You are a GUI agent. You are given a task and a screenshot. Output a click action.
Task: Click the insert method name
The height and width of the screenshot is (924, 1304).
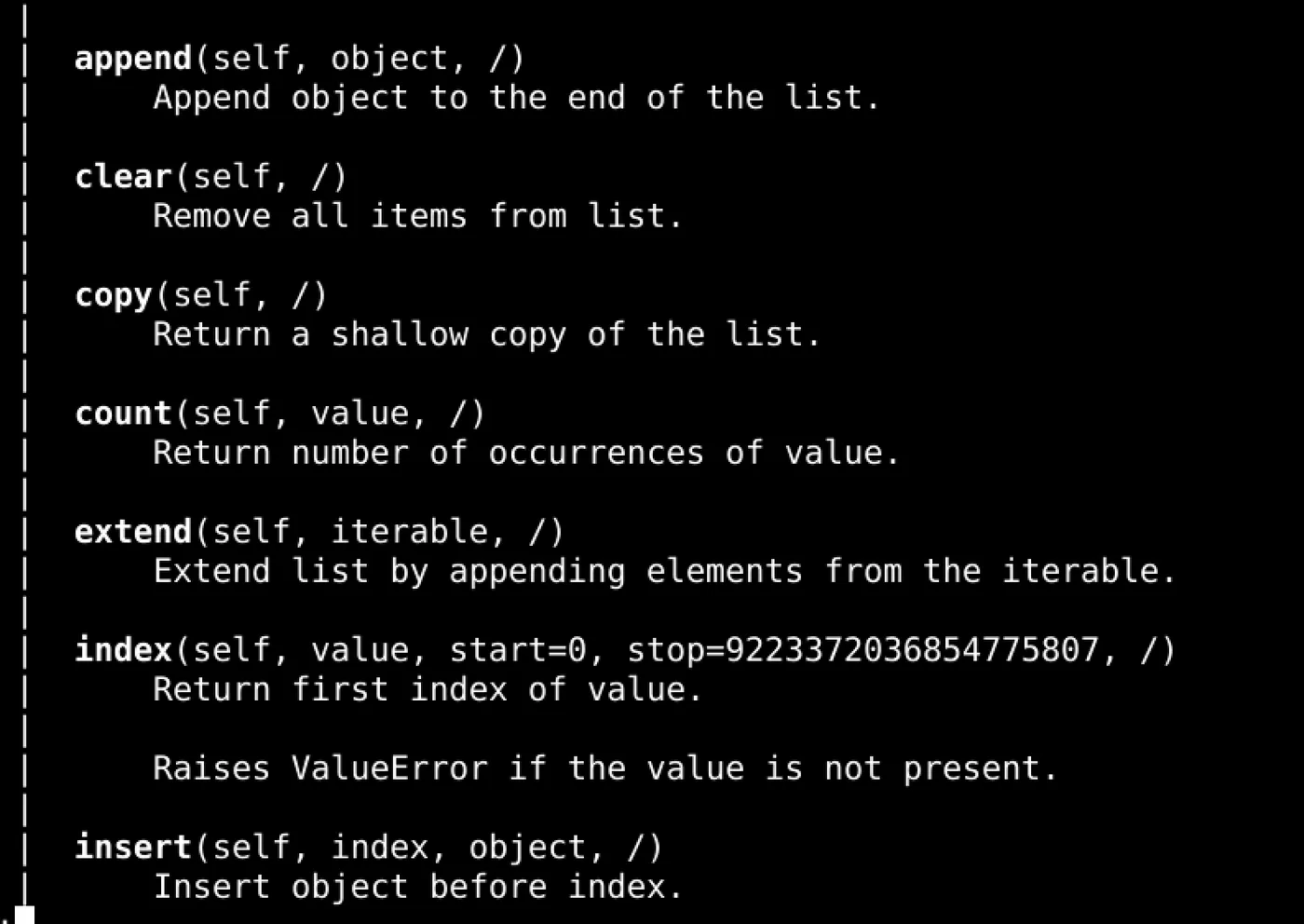pyautogui.click(x=132, y=848)
